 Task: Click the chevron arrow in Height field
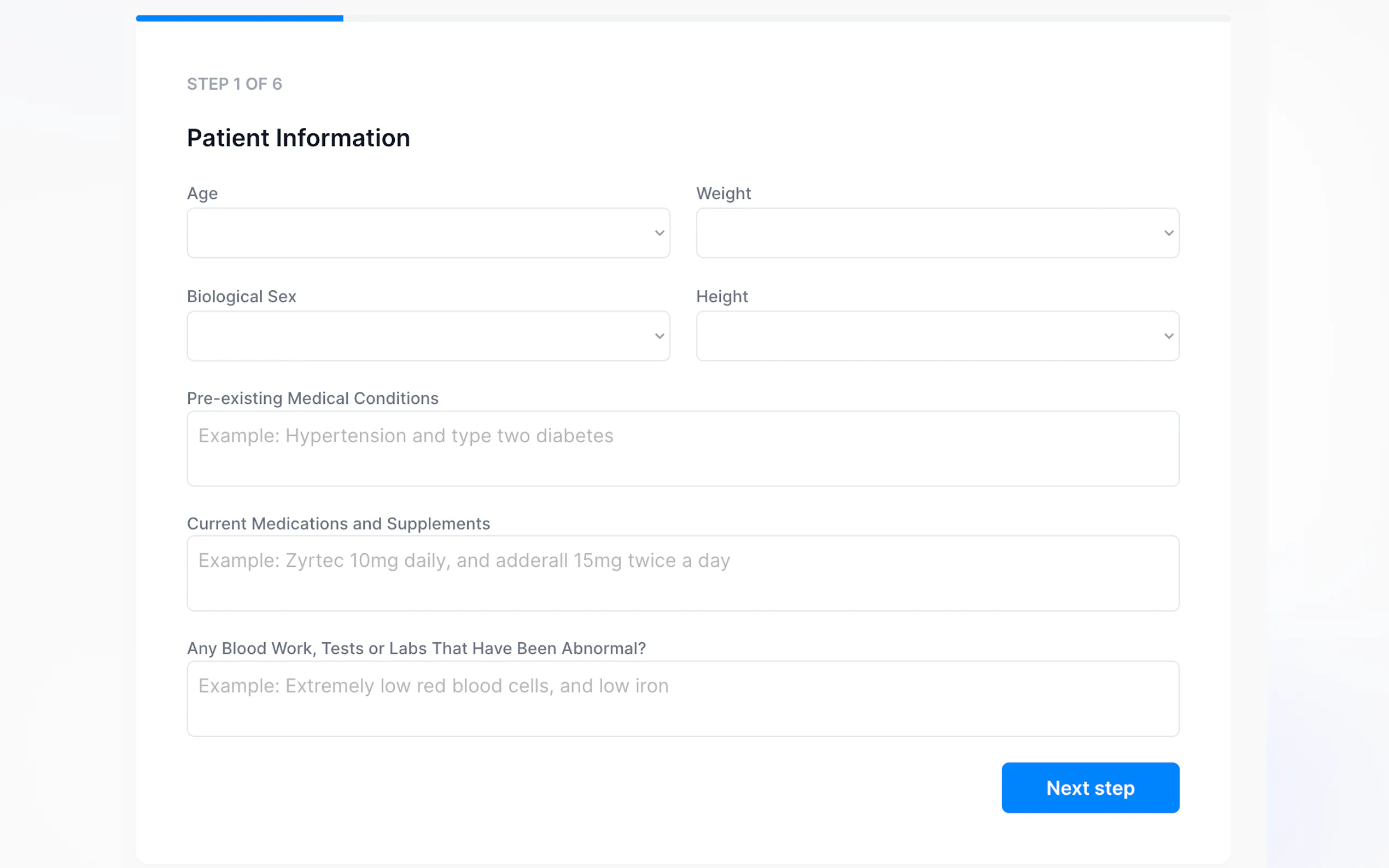pyautogui.click(x=1169, y=336)
